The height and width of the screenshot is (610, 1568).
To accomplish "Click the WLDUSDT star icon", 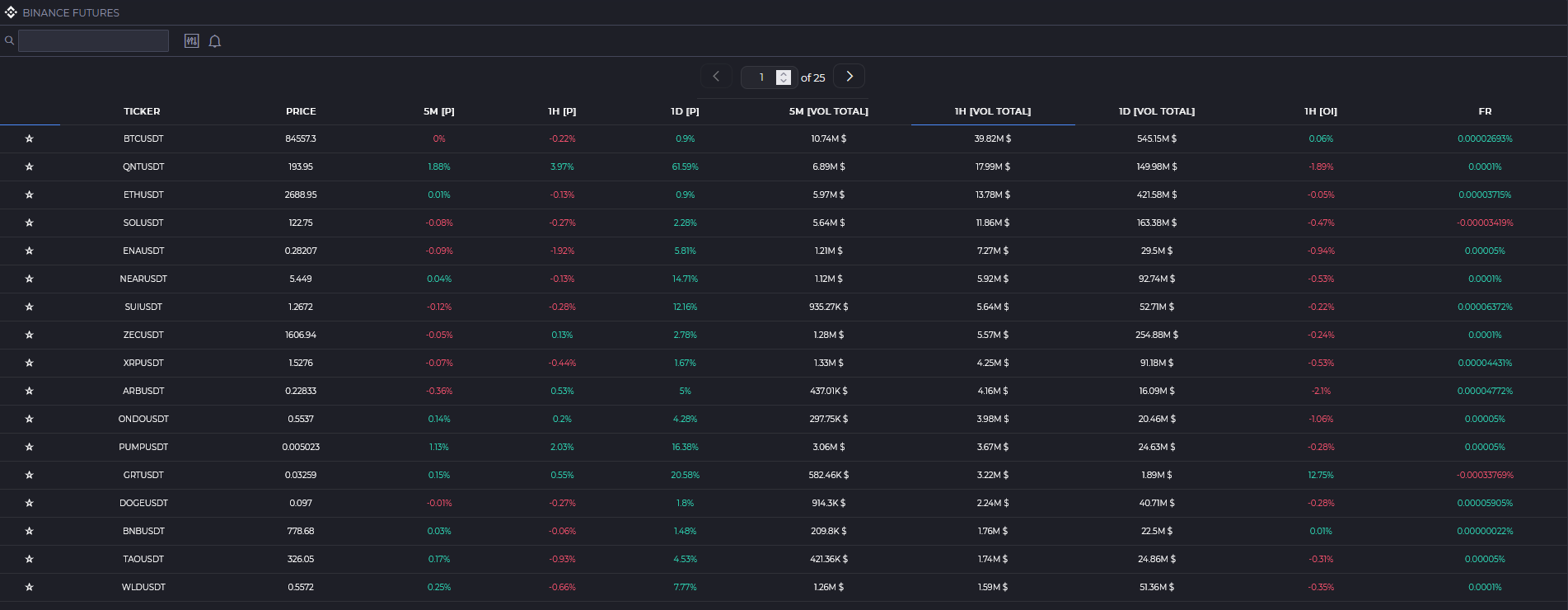I will 30,587.
